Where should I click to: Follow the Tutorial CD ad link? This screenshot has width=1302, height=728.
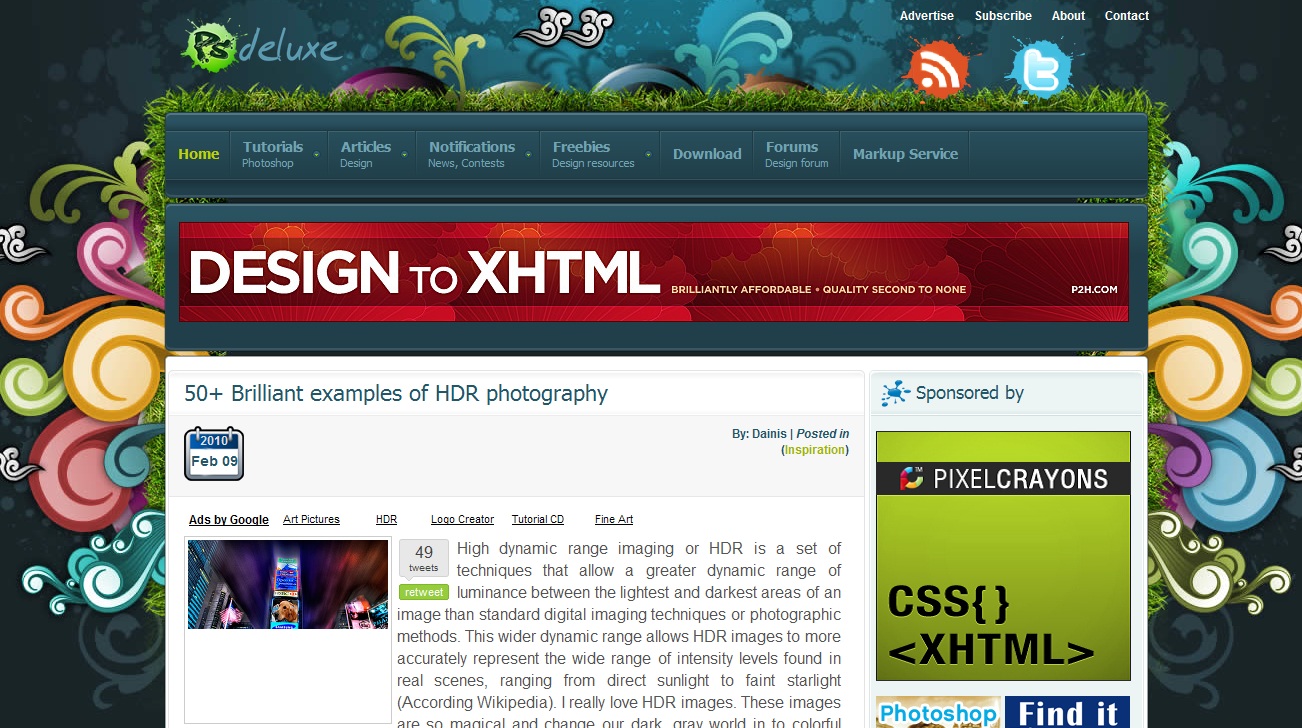pyautogui.click(x=538, y=520)
